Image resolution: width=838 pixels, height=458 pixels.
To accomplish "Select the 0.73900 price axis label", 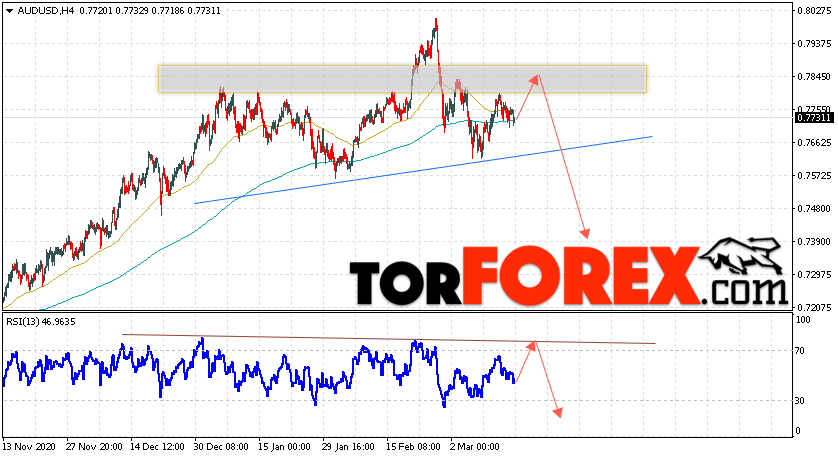I will (x=814, y=242).
